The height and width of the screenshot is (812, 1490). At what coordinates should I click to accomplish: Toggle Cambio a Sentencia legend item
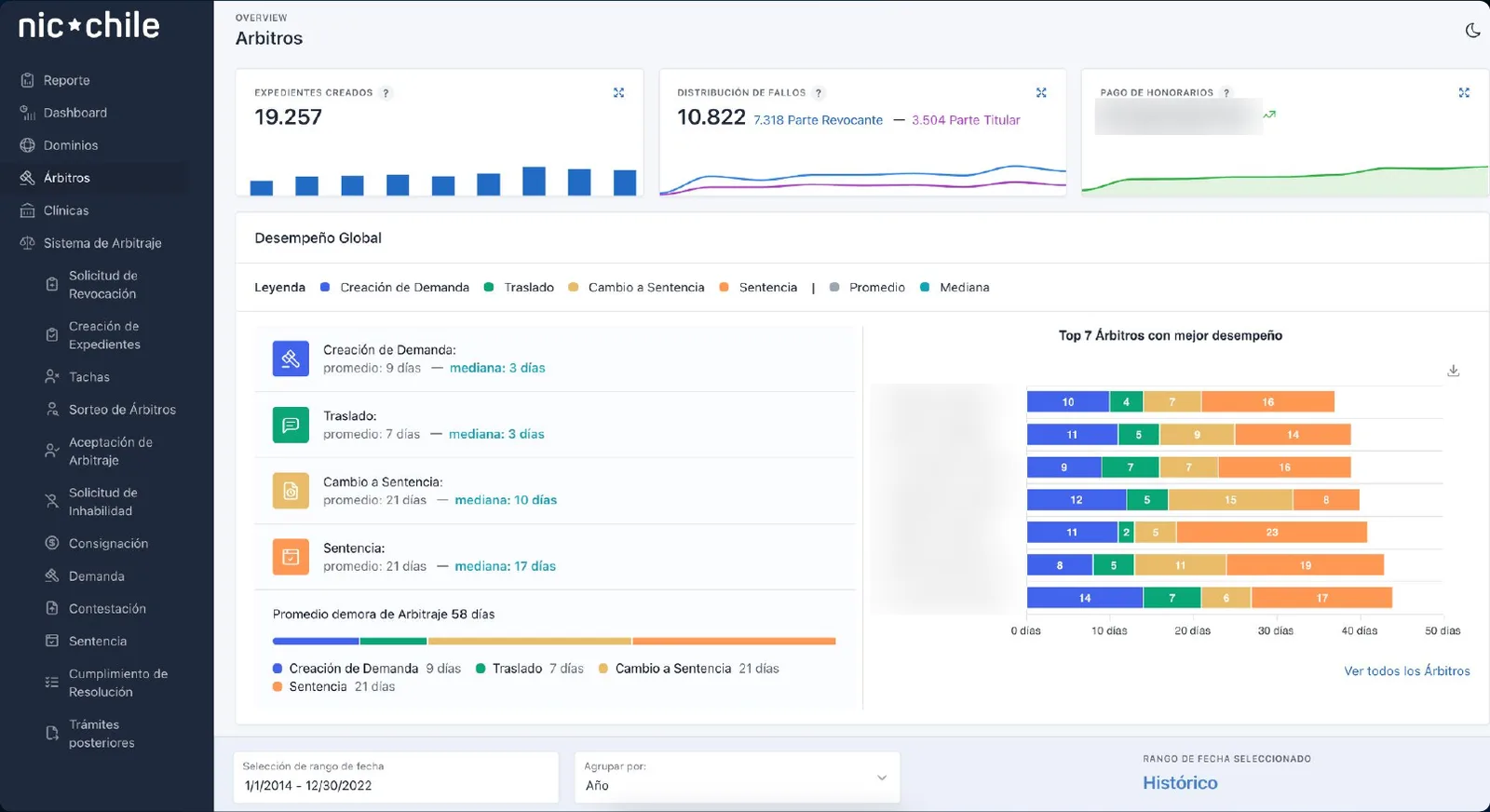[x=637, y=288]
